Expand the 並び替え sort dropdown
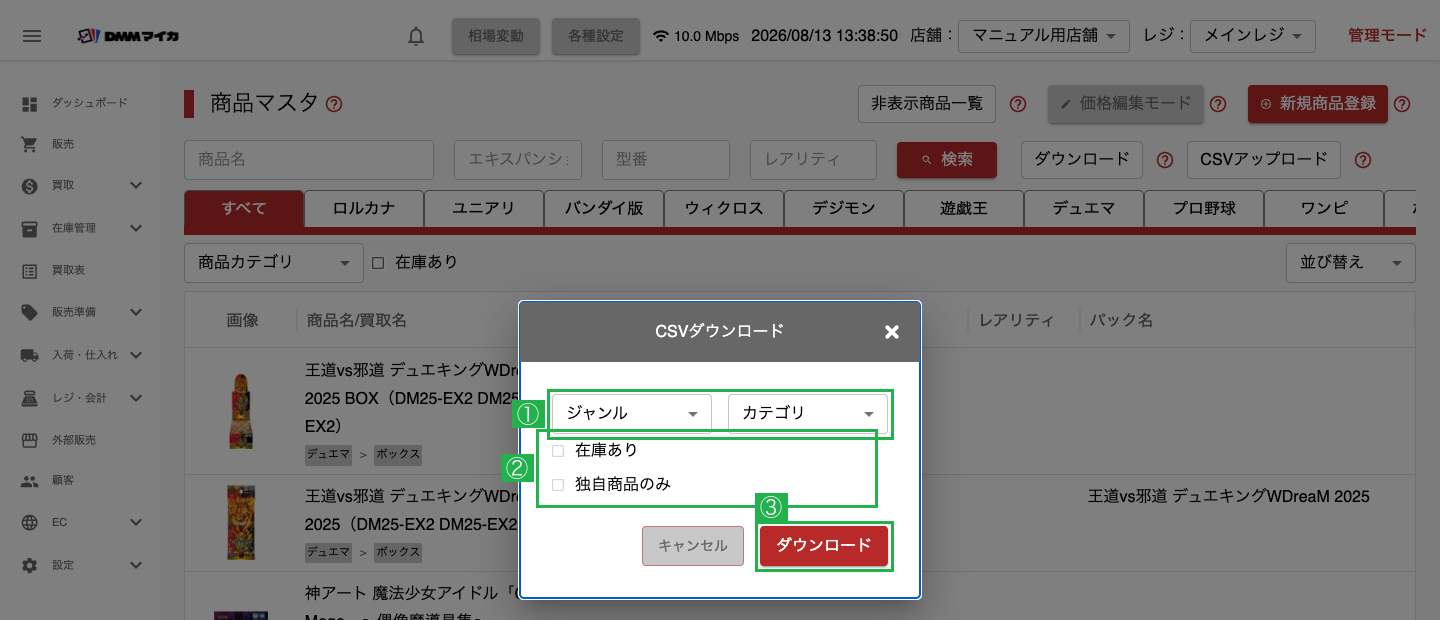This screenshot has width=1440, height=620. tap(1350, 263)
